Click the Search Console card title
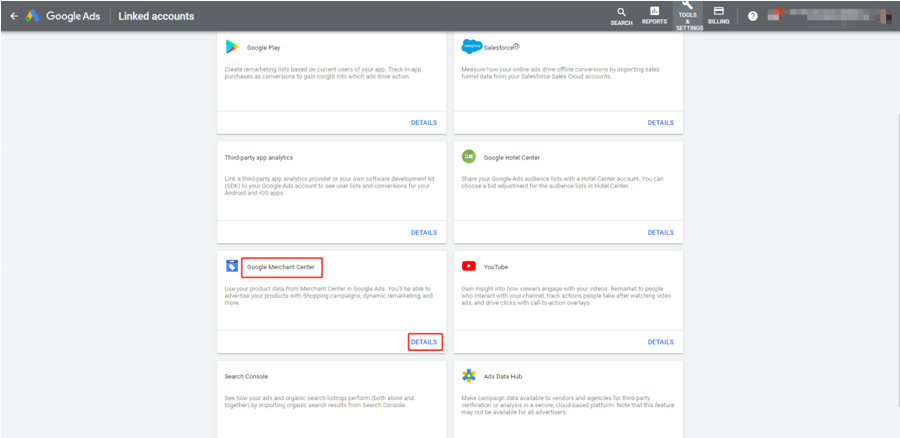This screenshot has width=900, height=438. pos(246,377)
